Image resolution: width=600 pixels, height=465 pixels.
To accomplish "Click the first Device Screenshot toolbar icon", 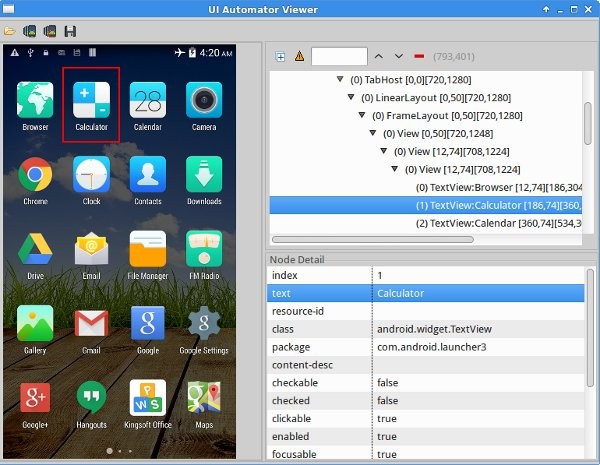I will click(x=29, y=31).
